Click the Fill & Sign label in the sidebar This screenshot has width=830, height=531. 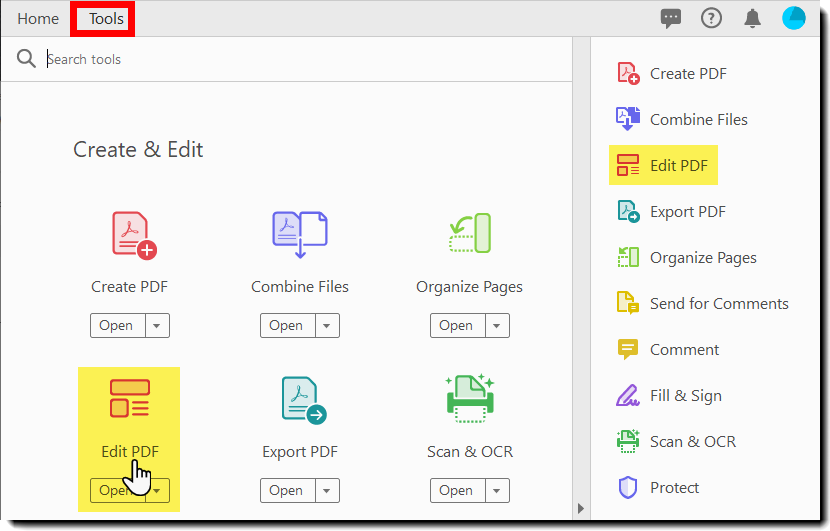(685, 395)
